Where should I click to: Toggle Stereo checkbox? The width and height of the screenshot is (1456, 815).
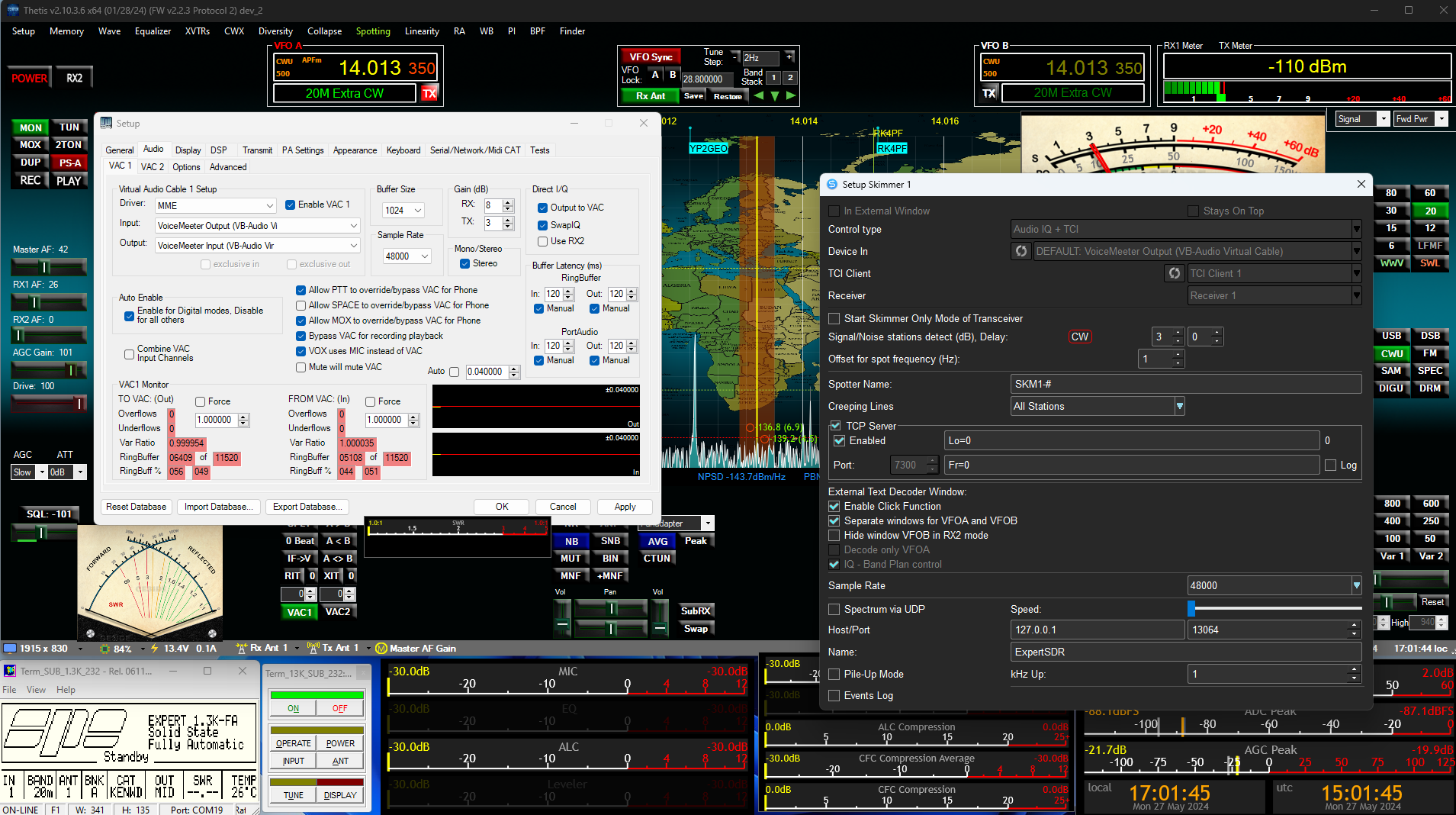(x=464, y=263)
